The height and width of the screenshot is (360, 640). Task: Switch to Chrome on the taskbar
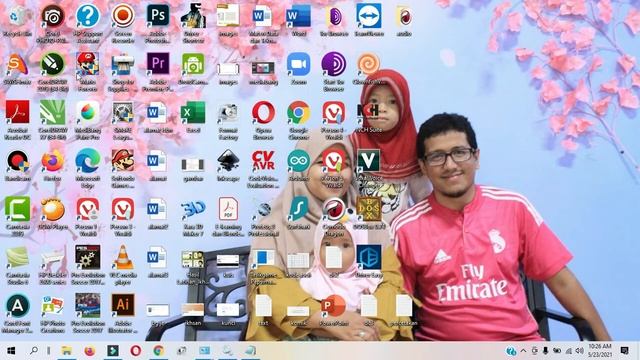click(159, 351)
